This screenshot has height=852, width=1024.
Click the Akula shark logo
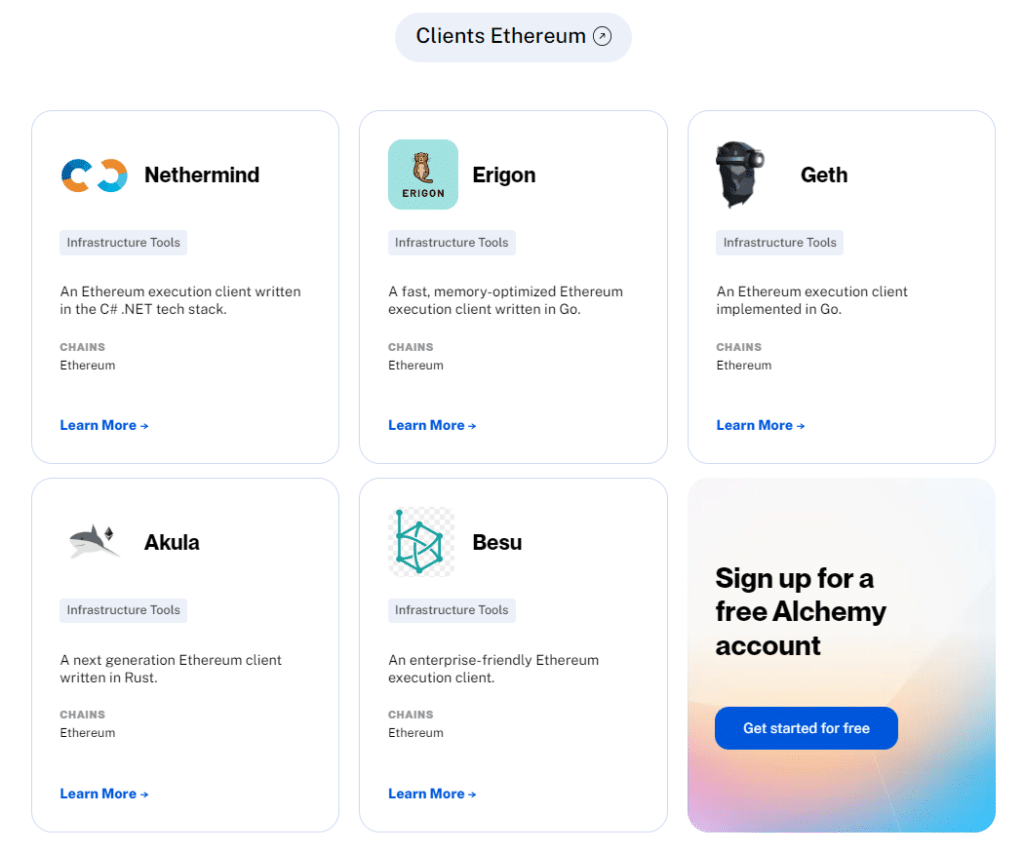click(94, 542)
